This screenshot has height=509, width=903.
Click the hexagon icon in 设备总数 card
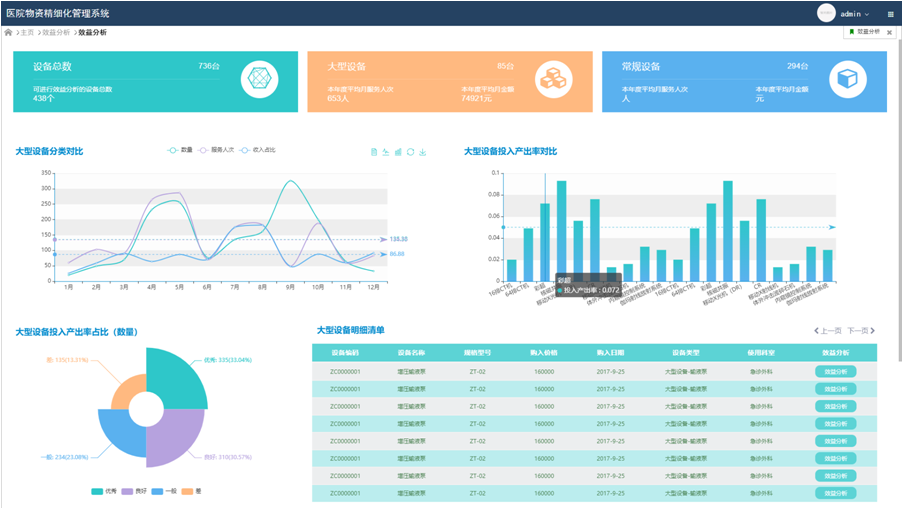259,79
